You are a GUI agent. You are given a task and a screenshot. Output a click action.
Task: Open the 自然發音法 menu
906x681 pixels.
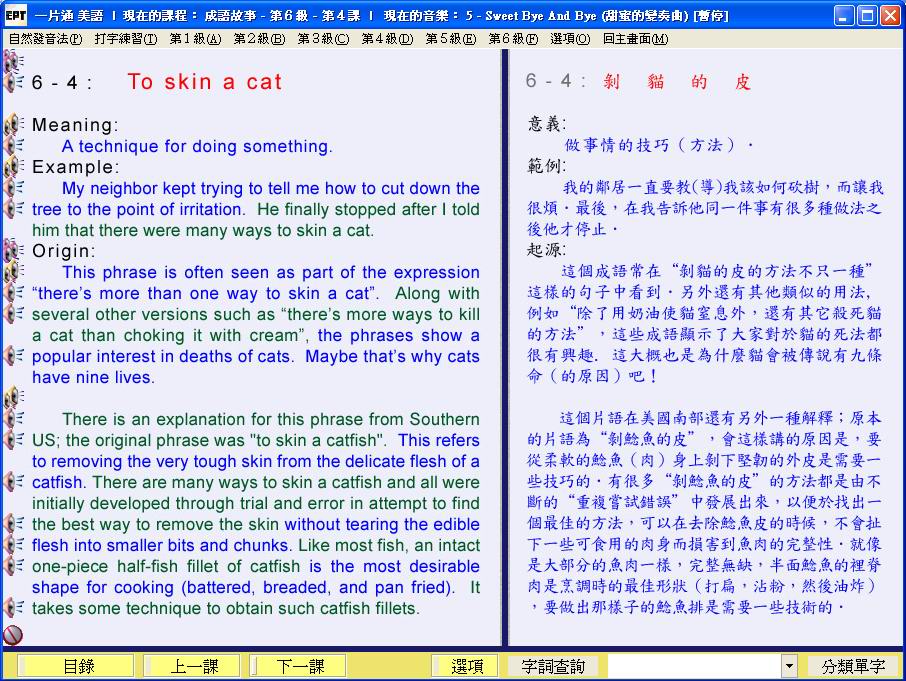45,39
